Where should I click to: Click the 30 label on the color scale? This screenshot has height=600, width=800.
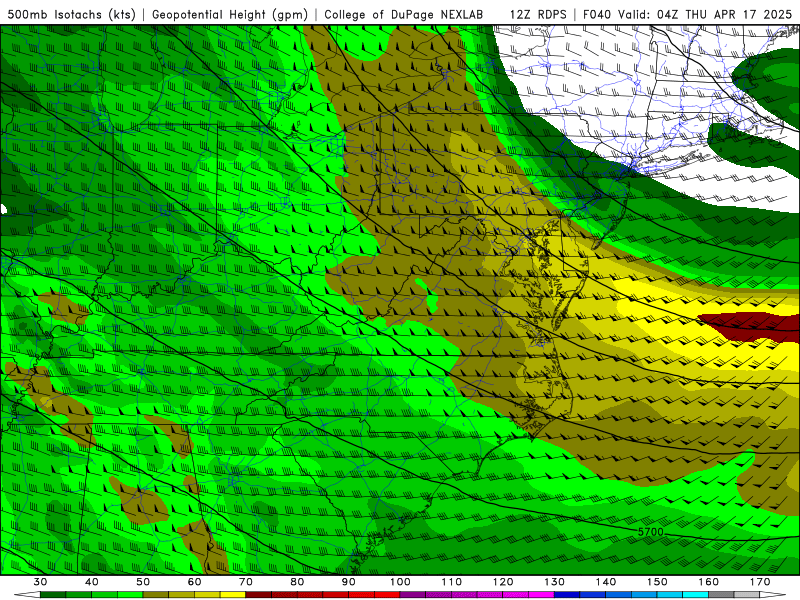(x=40, y=582)
